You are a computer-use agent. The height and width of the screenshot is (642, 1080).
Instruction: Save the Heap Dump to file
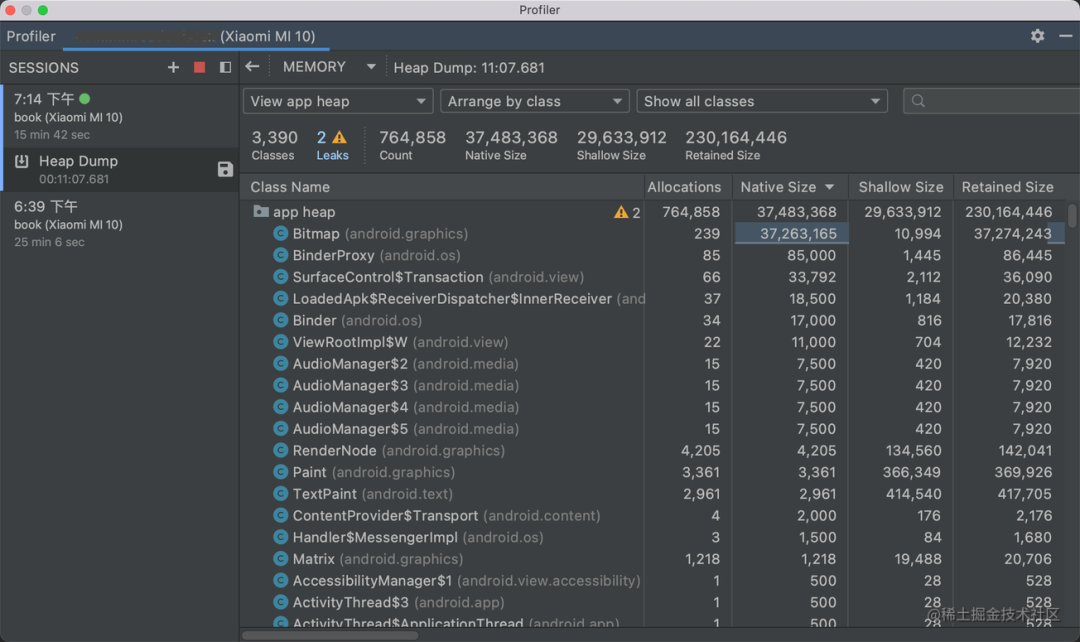[x=225, y=169]
